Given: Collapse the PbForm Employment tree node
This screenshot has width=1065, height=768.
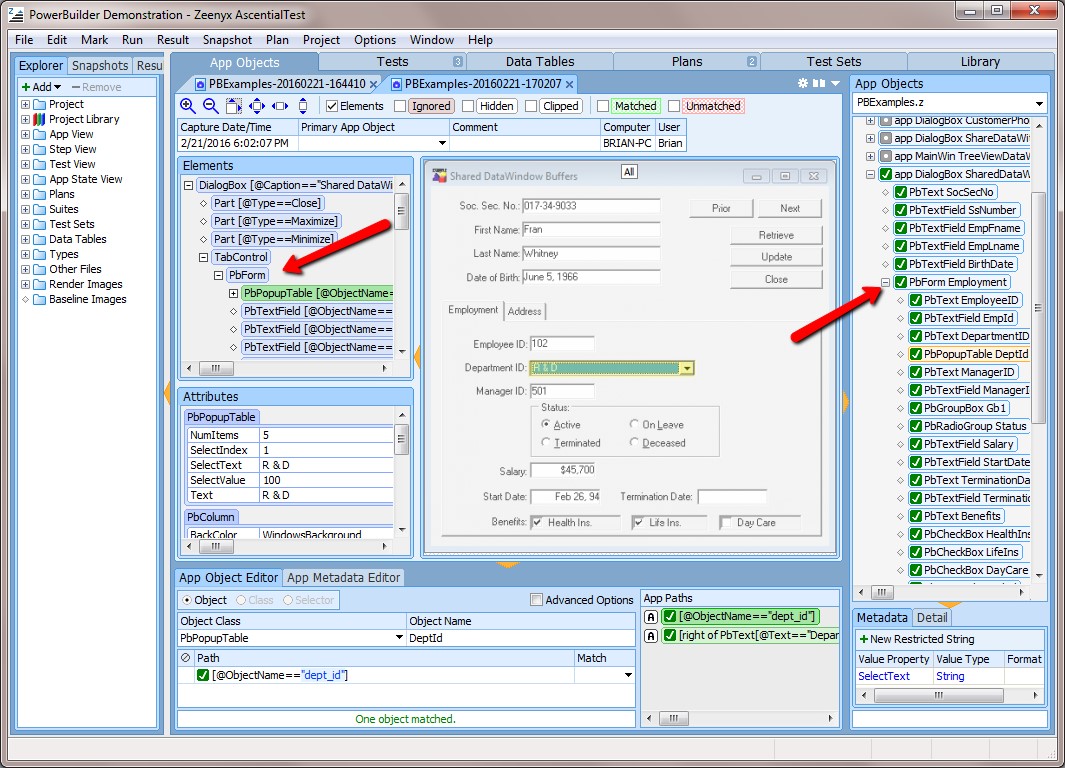Looking at the screenshot, I should pyautogui.click(x=885, y=282).
